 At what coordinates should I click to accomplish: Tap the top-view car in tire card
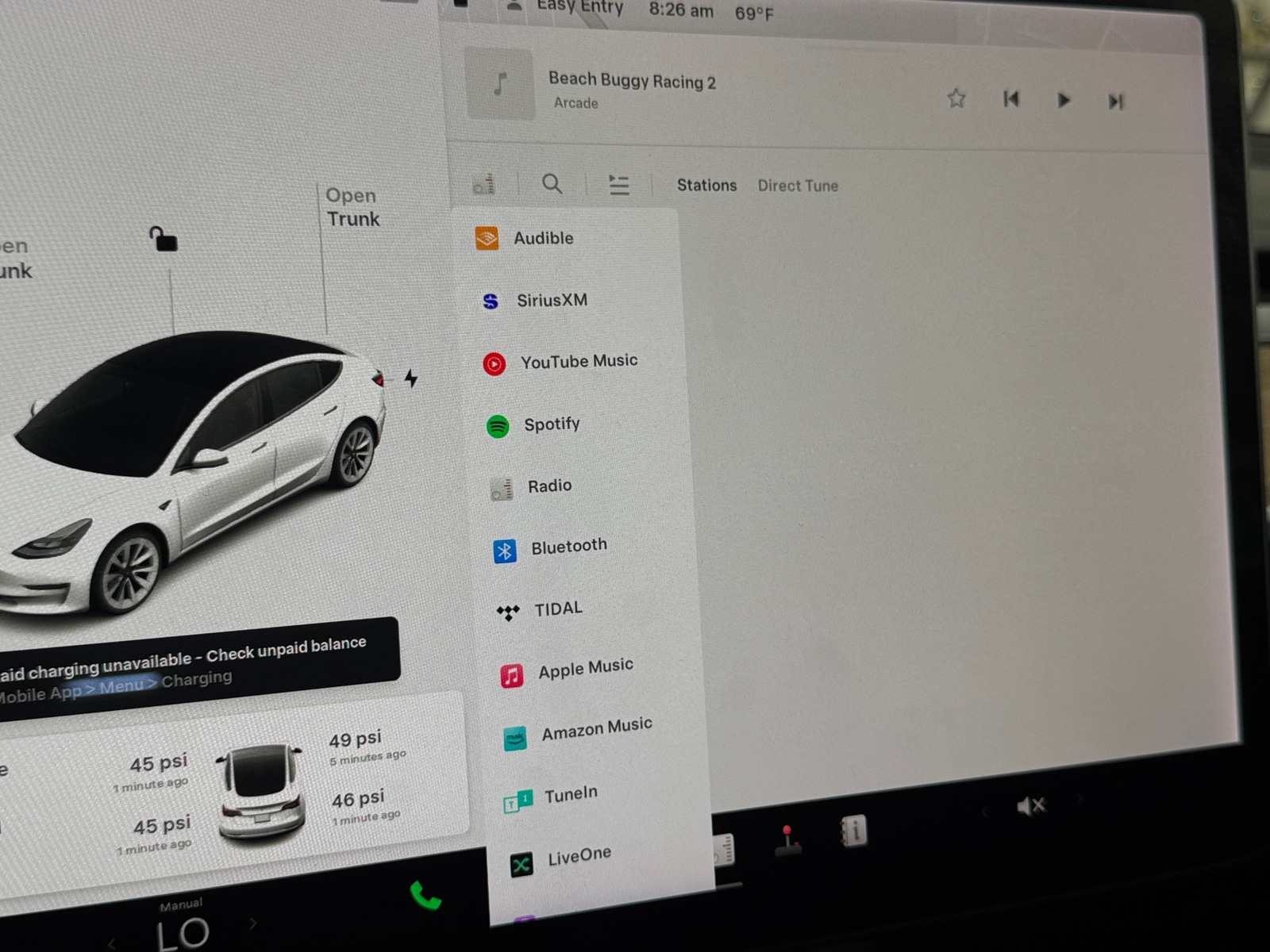(x=260, y=793)
